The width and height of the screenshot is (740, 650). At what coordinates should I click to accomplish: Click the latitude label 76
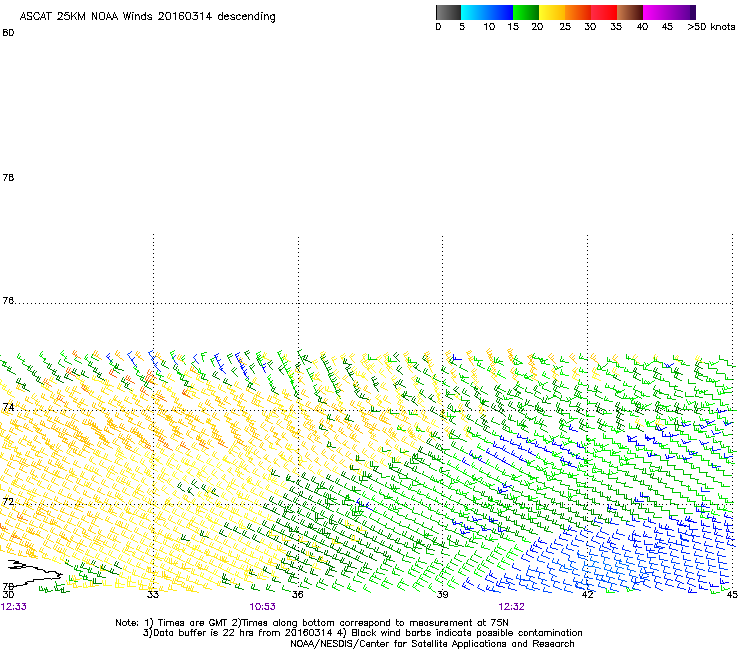(x=8, y=301)
